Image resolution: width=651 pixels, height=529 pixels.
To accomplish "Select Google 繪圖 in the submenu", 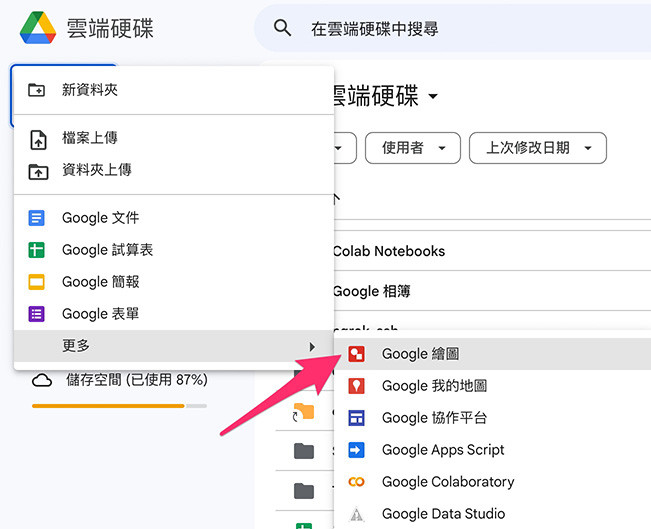I will click(x=492, y=354).
